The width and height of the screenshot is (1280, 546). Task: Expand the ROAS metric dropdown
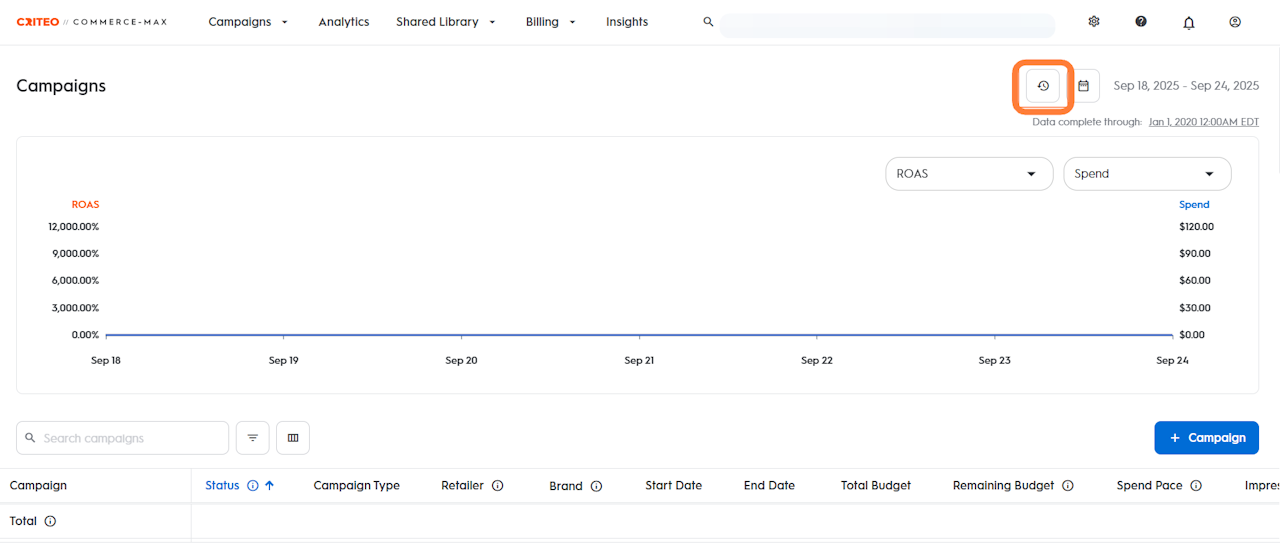[x=969, y=174]
